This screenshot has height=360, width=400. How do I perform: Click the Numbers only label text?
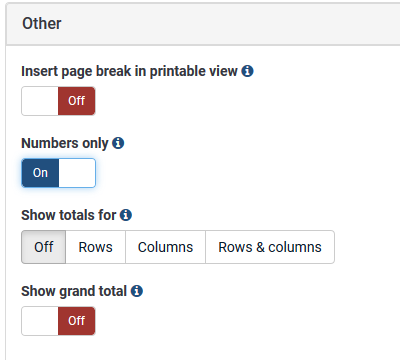click(x=65, y=143)
